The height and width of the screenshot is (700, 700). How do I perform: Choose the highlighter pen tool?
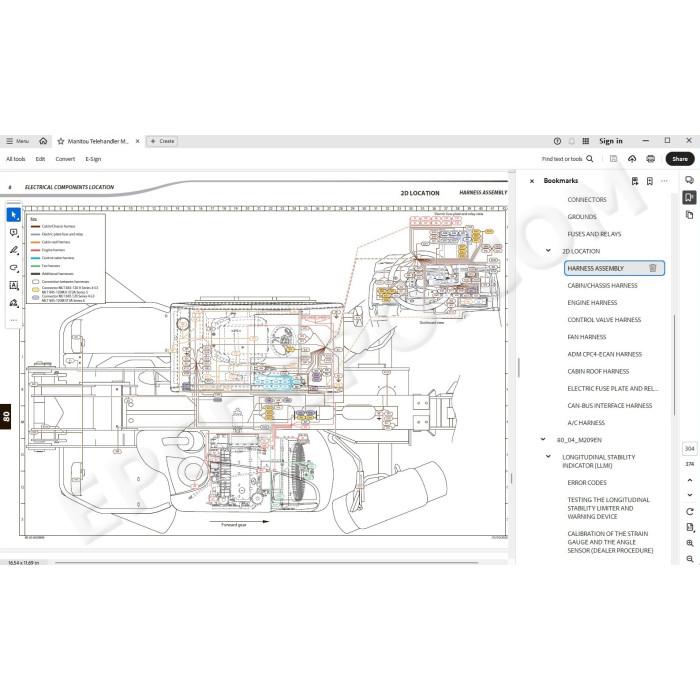point(14,250)
